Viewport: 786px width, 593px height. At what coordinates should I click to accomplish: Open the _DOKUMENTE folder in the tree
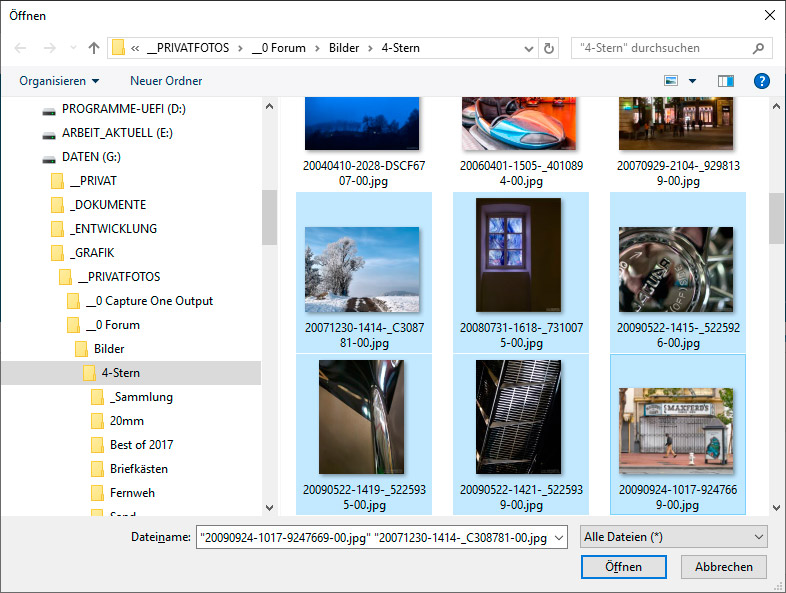(108, 205)
